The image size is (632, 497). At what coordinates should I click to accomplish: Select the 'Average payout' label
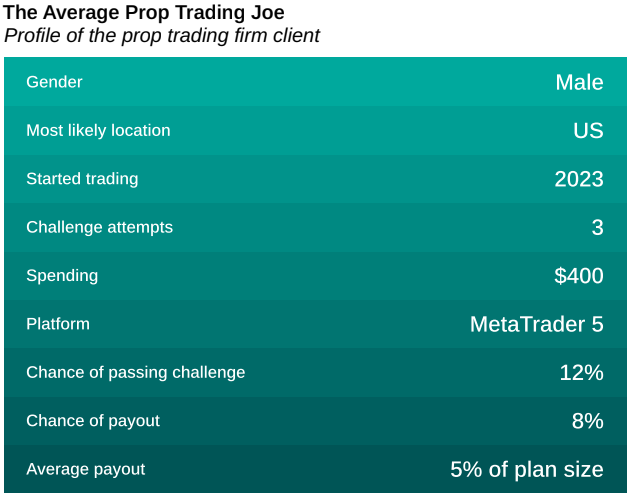[x=85, y=469]
